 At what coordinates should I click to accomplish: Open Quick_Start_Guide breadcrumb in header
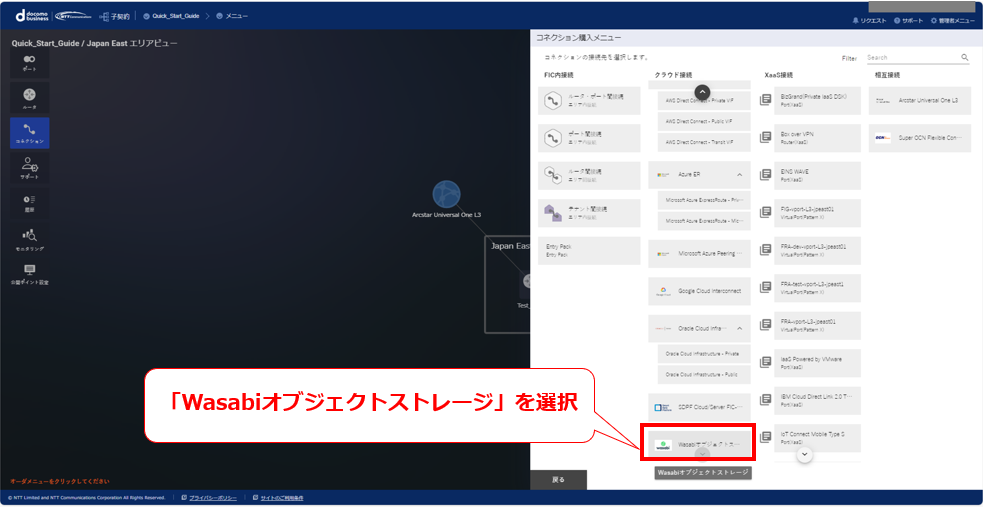click(x=171, y=16)
